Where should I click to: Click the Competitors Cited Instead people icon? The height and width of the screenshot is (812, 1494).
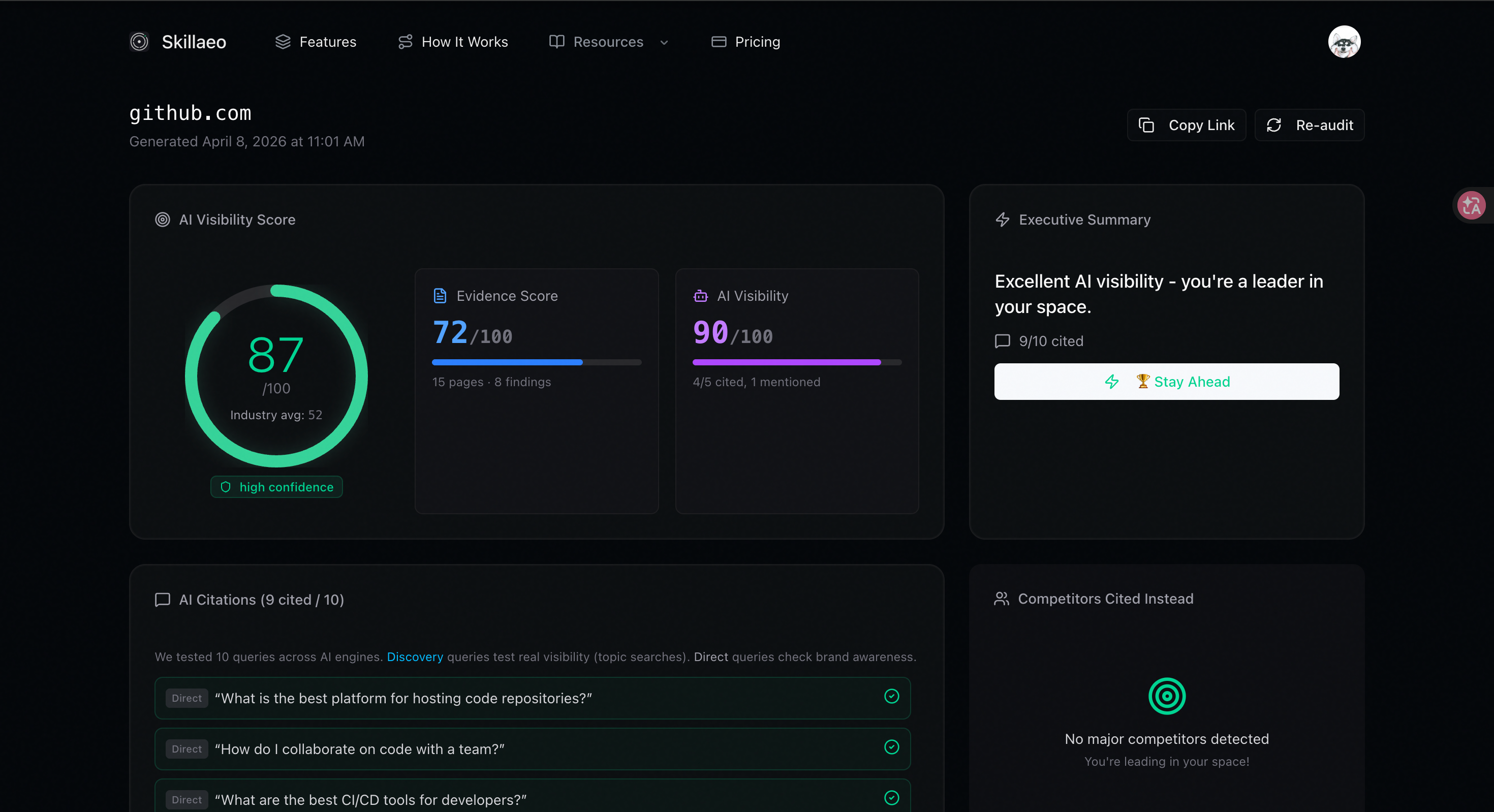[1002, 599]
